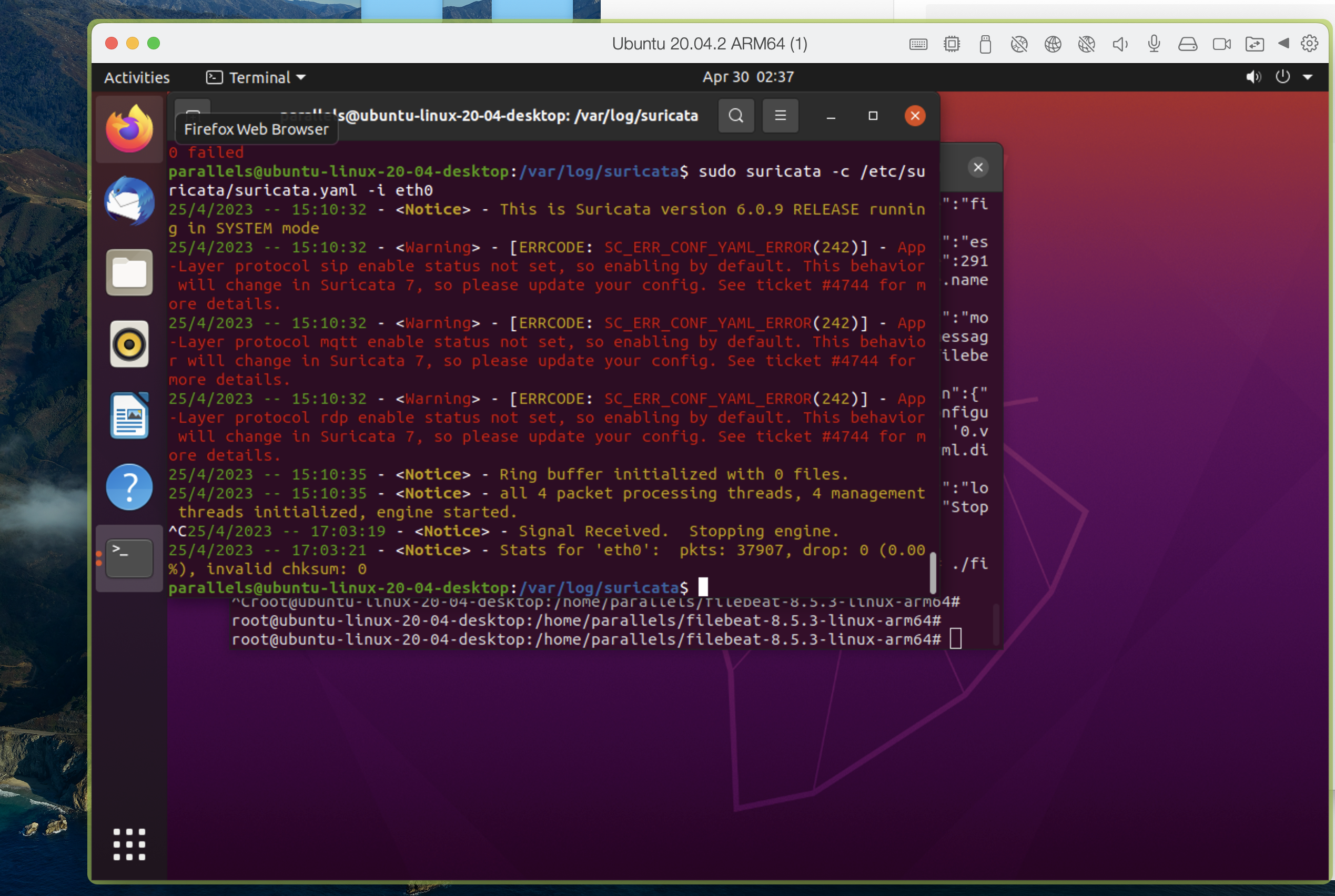Minimize the suricata terminal window
1335x896 pixels.
coord(831,116)
